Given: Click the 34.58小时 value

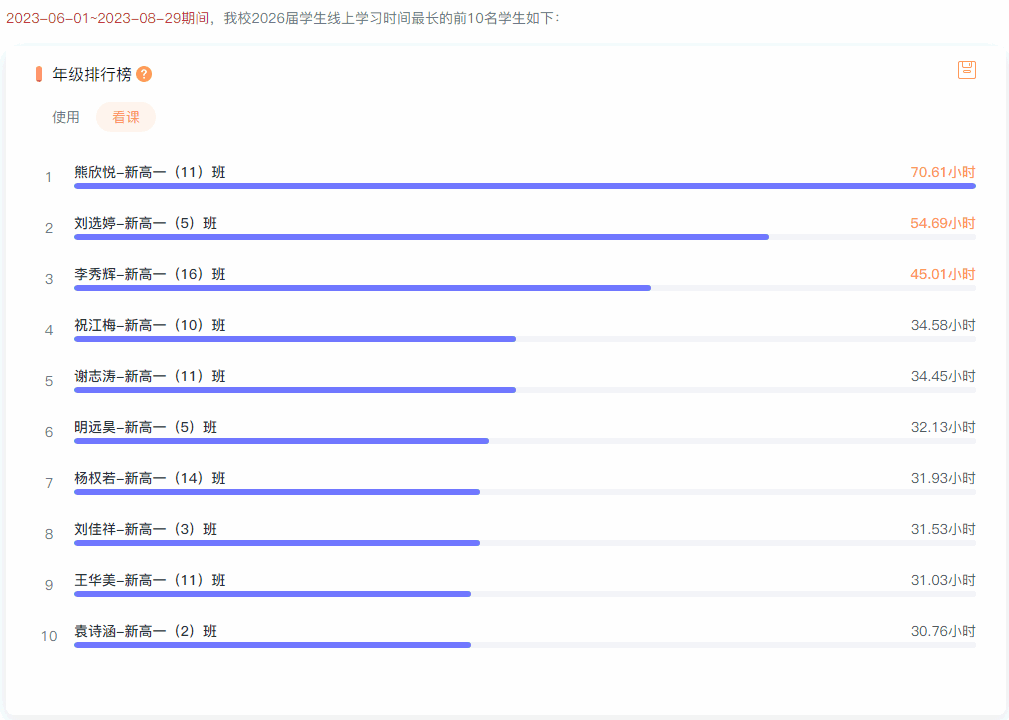Looking at the screenshot, I should [x=943, y=325].
